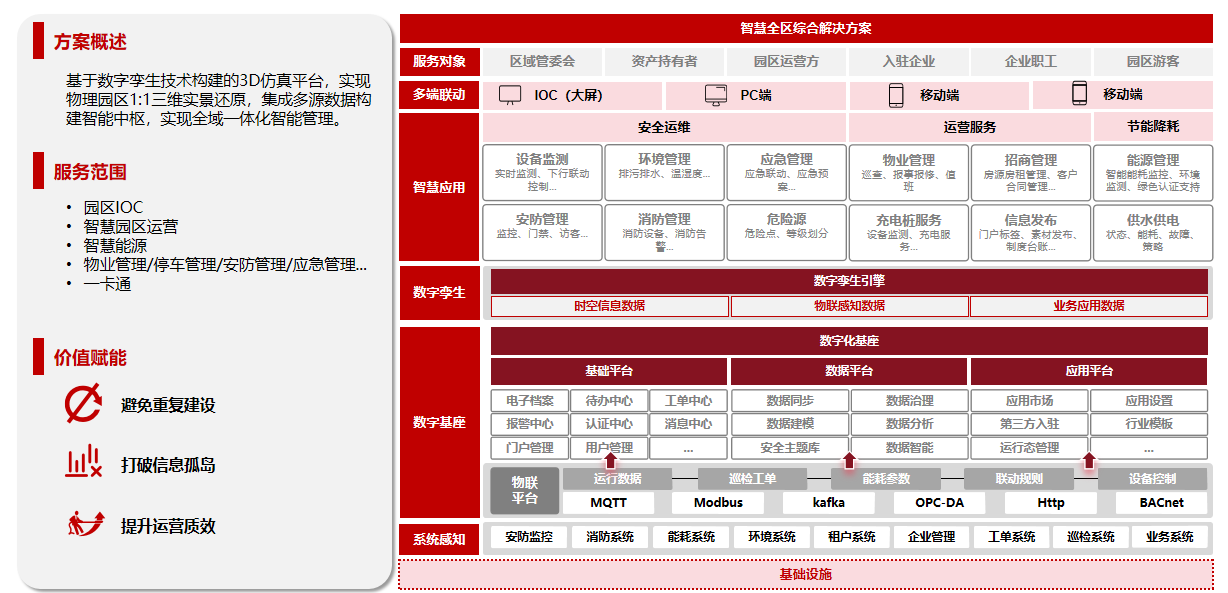Open the 能源管理 application card
1228x593 pixels.
1152,172
